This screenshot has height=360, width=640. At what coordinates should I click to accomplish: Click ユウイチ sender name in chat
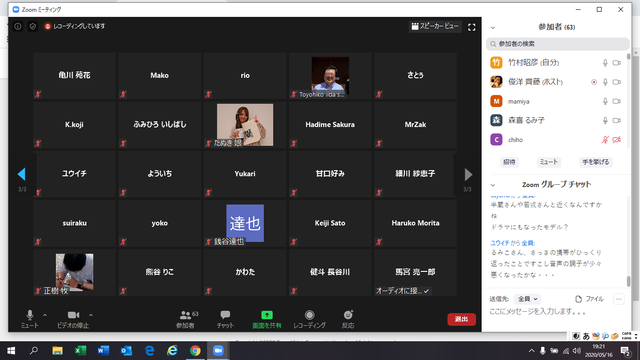pos(500,243)
